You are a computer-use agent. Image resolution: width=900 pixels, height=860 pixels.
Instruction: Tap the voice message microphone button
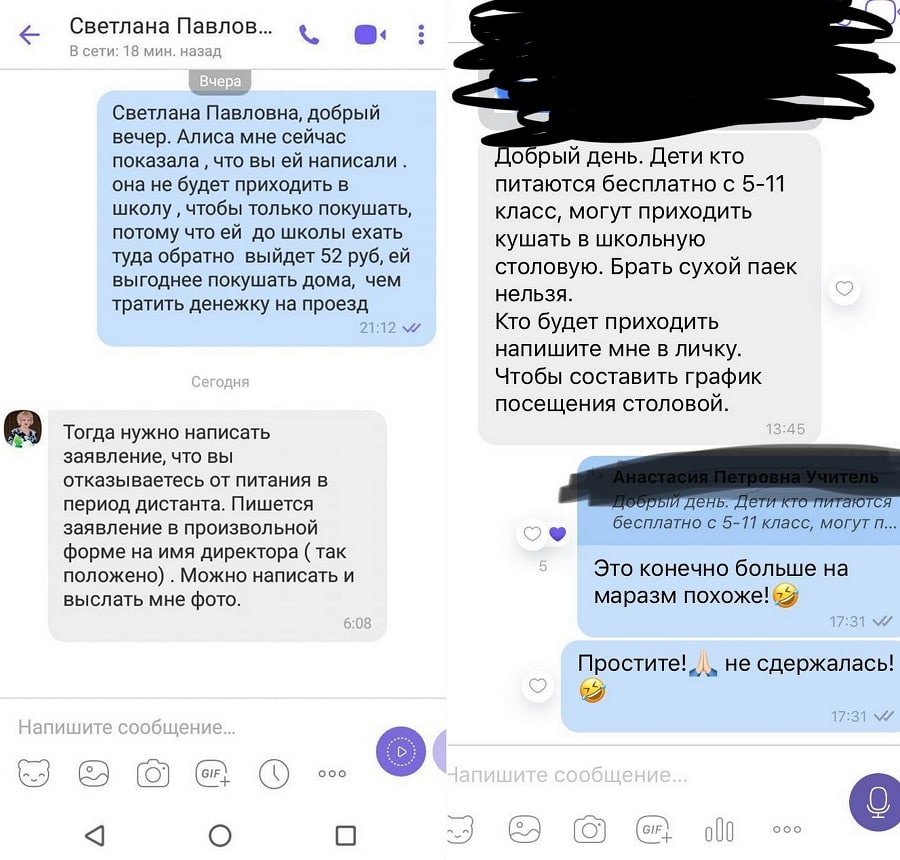click(876, 802)
